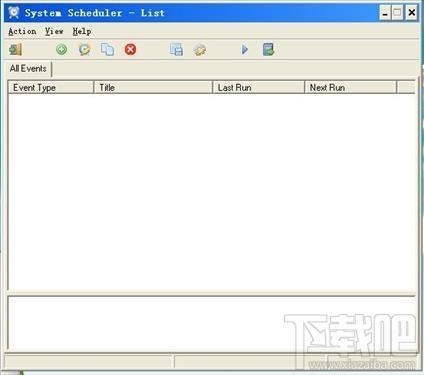Open the Help menu
The width and height of the screenshot is (424, 375).
[82, 31]
